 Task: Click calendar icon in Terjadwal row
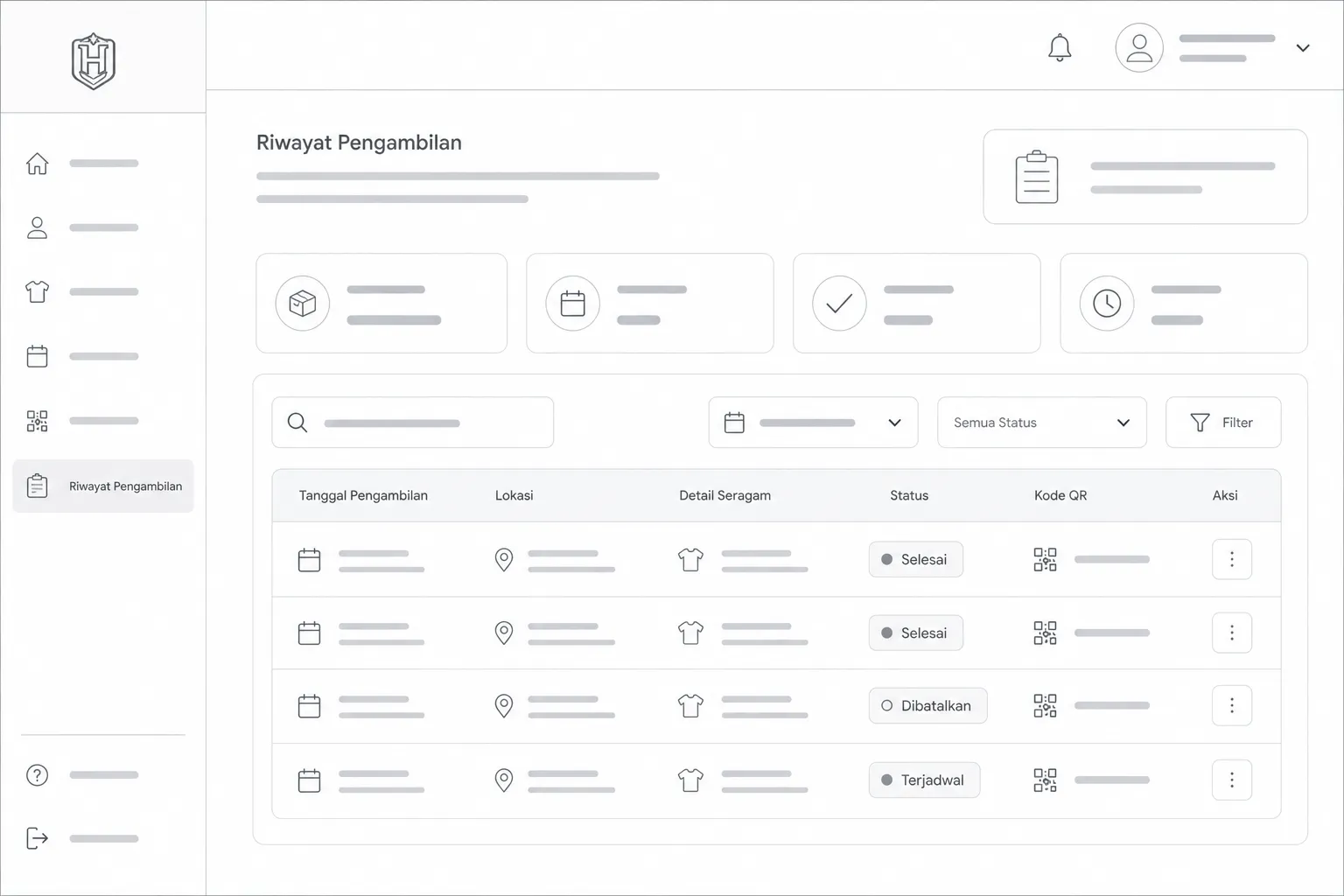pos(310,780)
